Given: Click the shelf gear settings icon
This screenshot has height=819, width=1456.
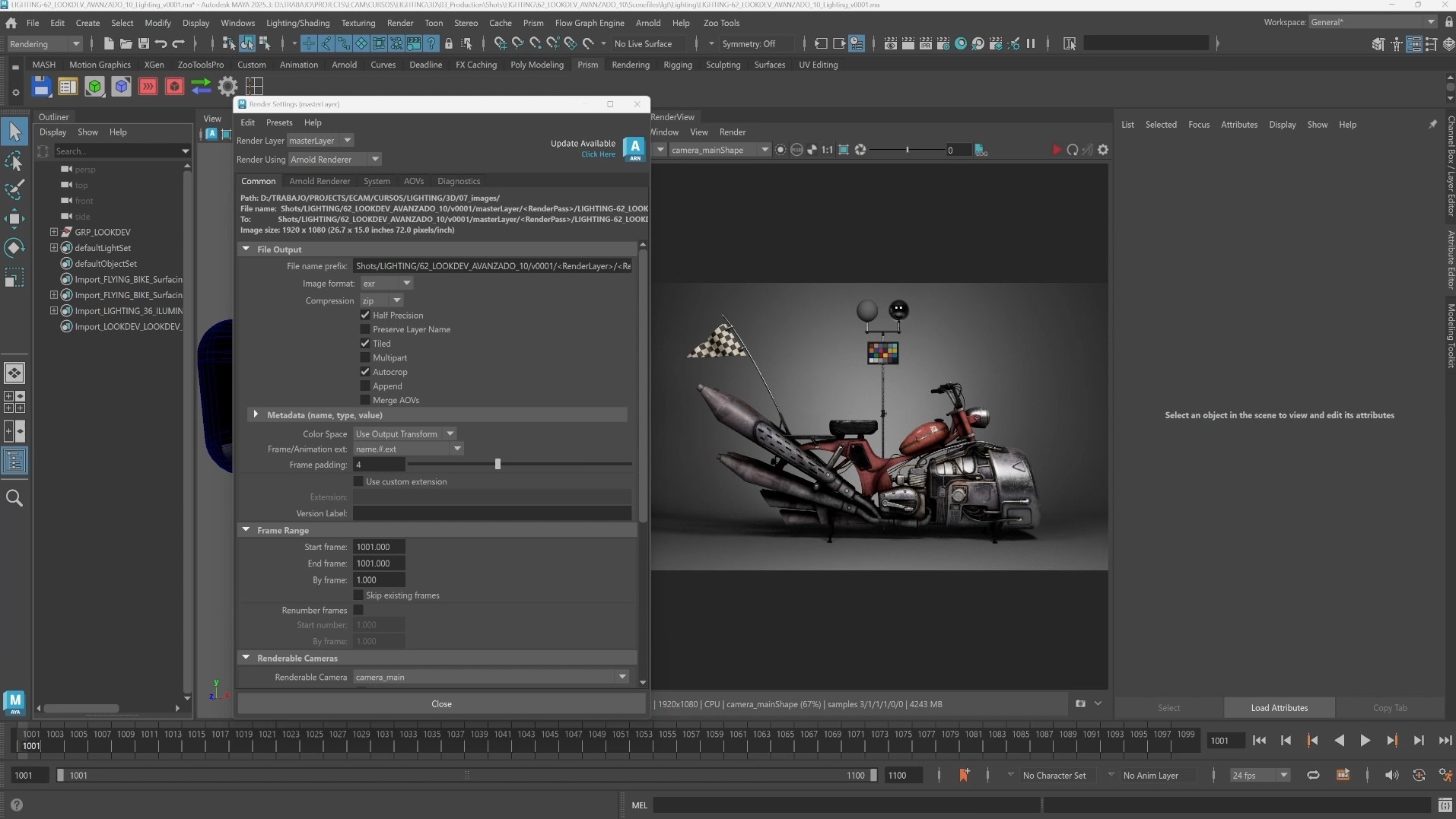Looking at the screenshot, I should click(x=227, y=87).
